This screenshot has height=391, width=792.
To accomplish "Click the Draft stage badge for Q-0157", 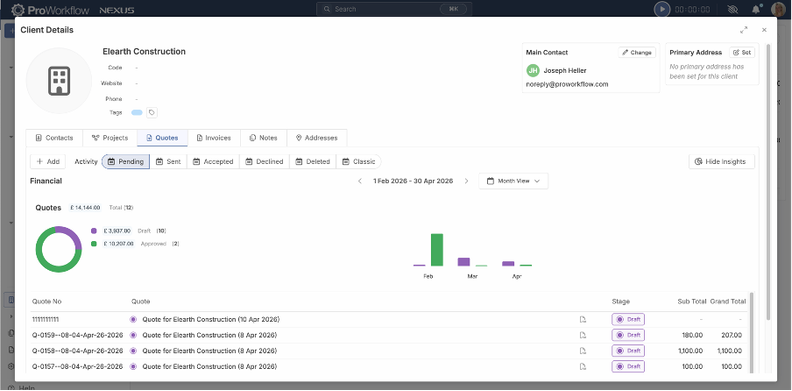I will coord(628,367).
